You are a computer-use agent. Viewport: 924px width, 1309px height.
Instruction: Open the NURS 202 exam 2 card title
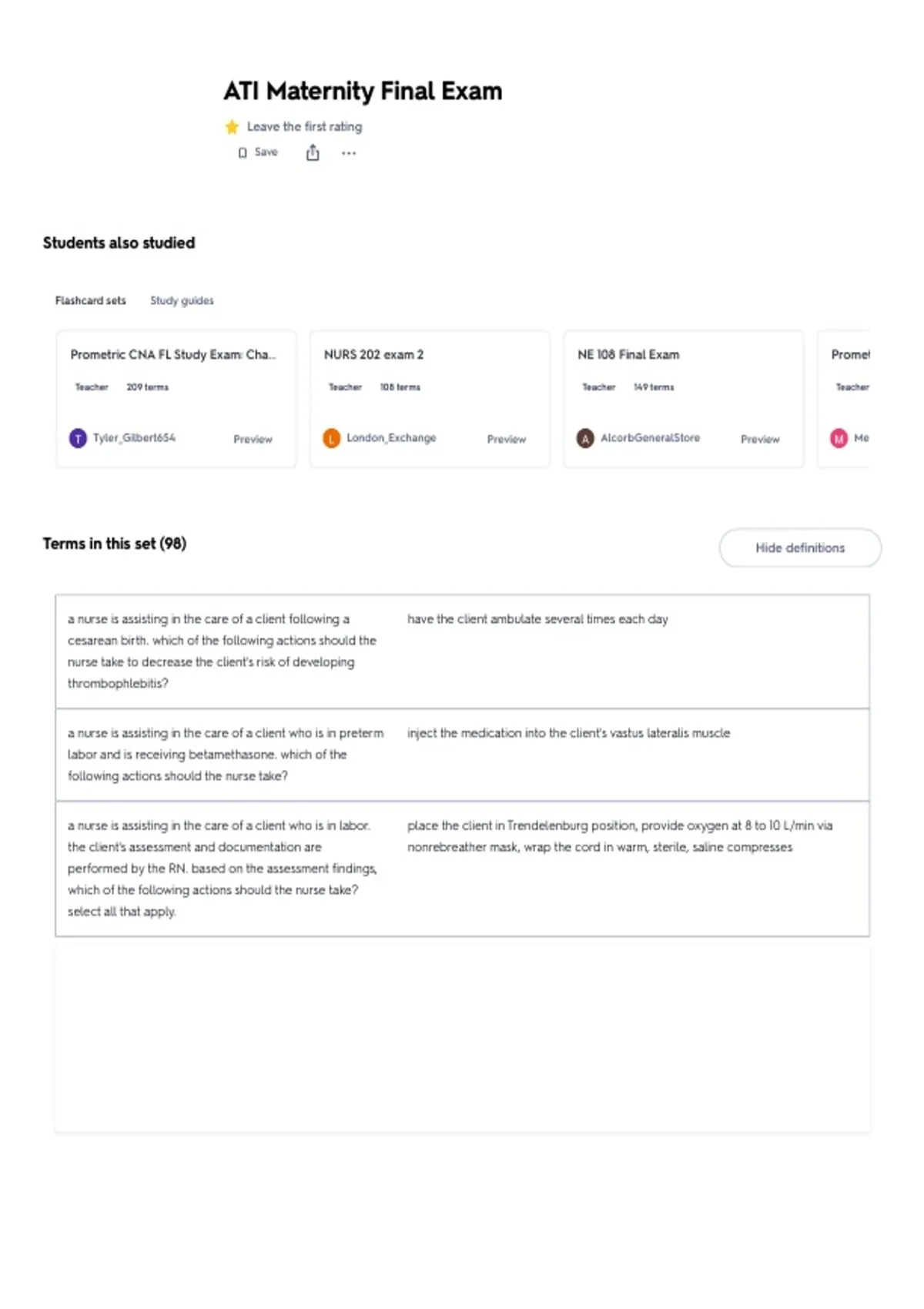pyautogui.click(x=373, y=354)
